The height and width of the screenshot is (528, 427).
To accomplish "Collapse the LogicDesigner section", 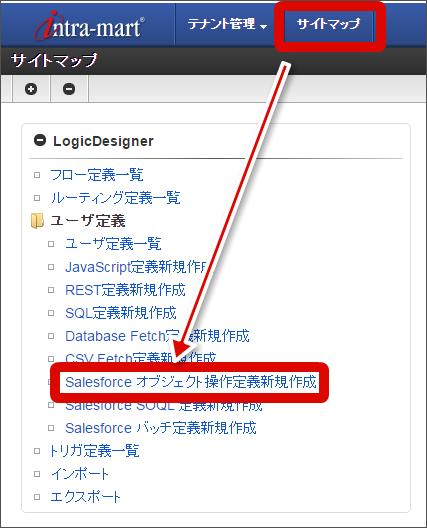I will point(40,140).
